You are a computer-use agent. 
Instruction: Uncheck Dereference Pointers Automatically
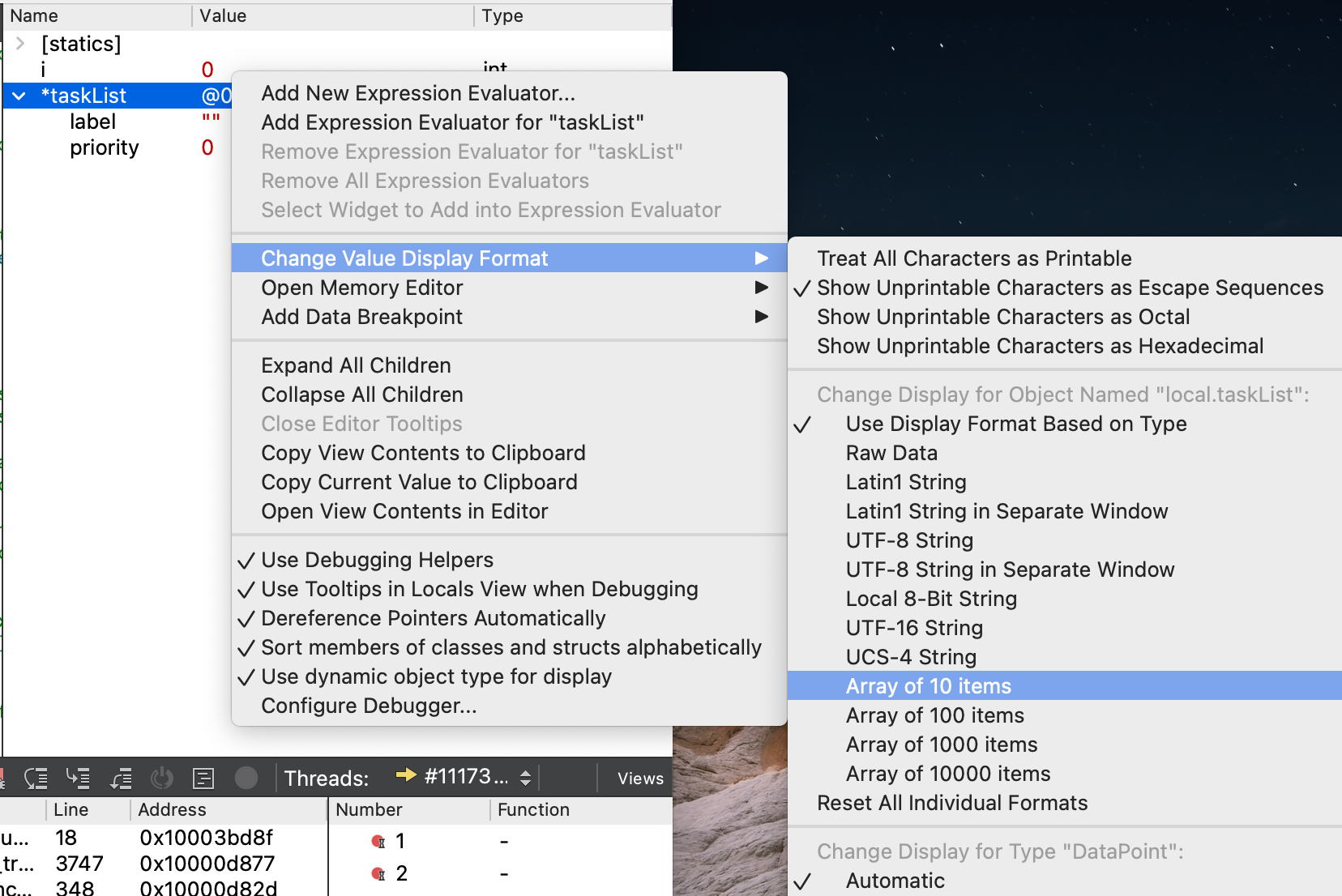point(433,618)
